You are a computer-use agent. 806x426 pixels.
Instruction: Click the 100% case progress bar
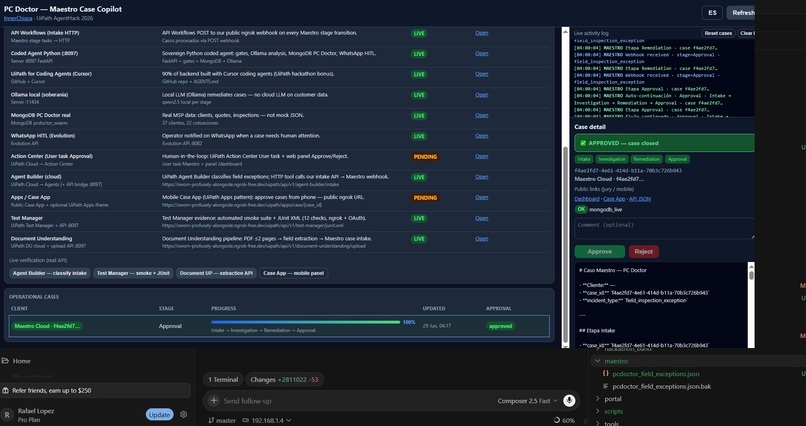coord(305,322)
